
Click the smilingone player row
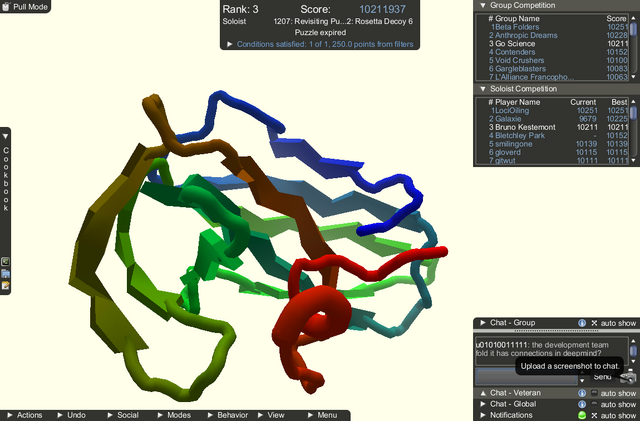click(558, 144)
